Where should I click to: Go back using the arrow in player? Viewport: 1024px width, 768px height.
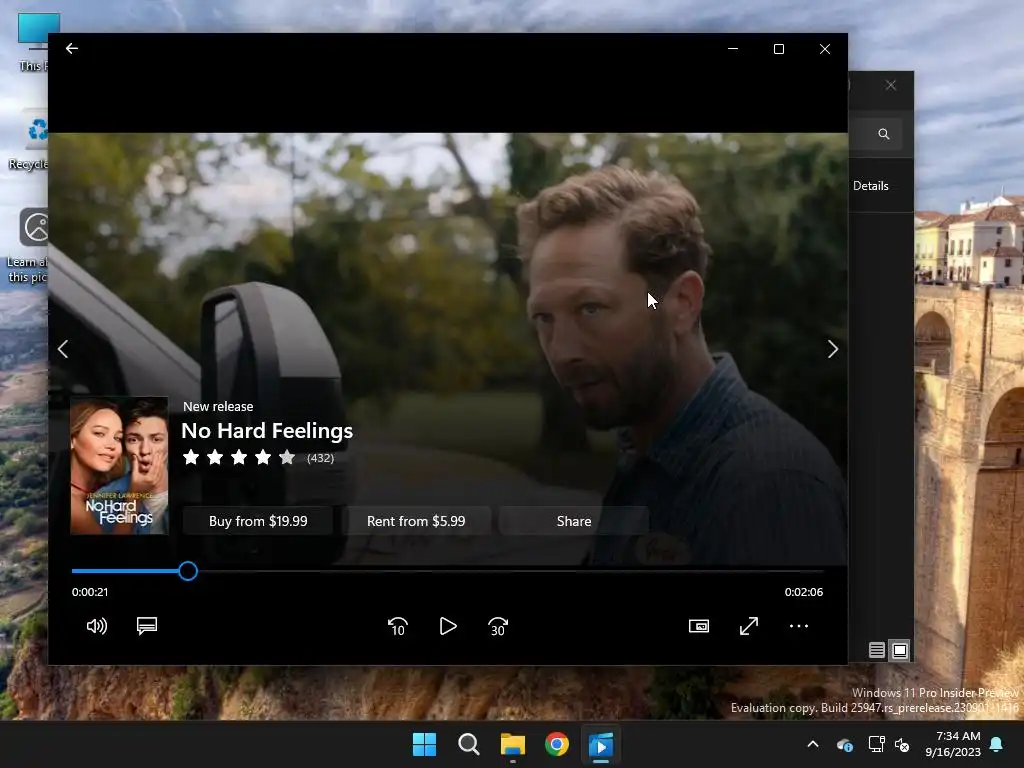point(72,48)
